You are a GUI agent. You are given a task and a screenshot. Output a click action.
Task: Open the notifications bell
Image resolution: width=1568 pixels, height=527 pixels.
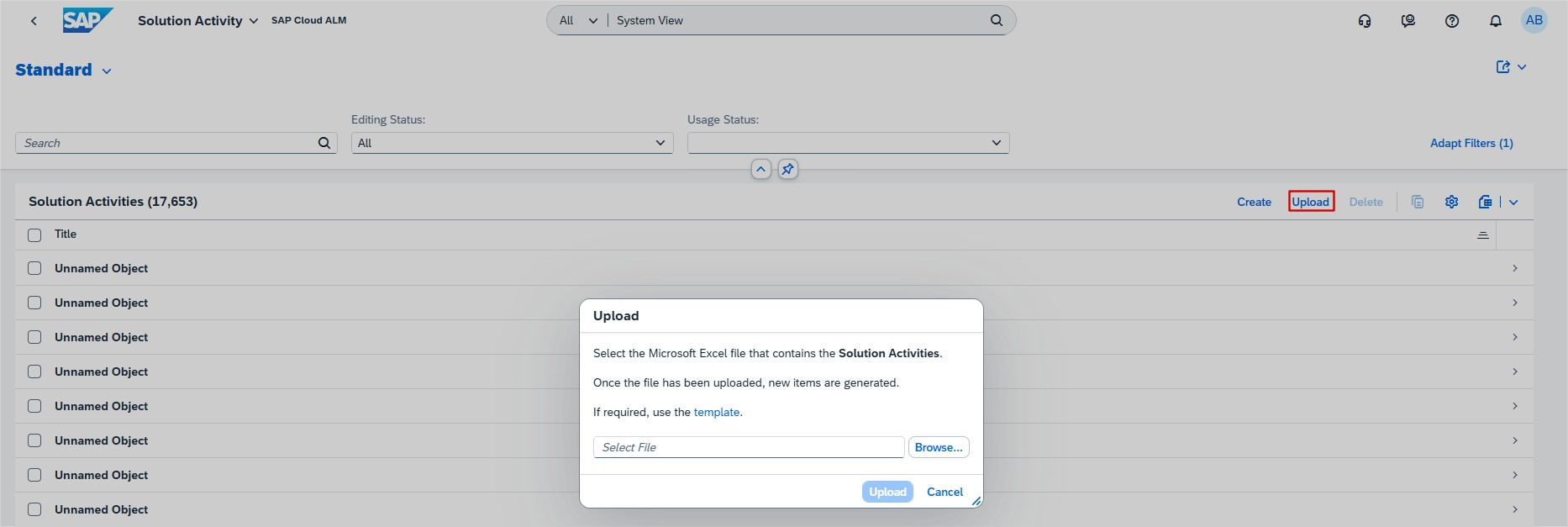coord(1496,21)
